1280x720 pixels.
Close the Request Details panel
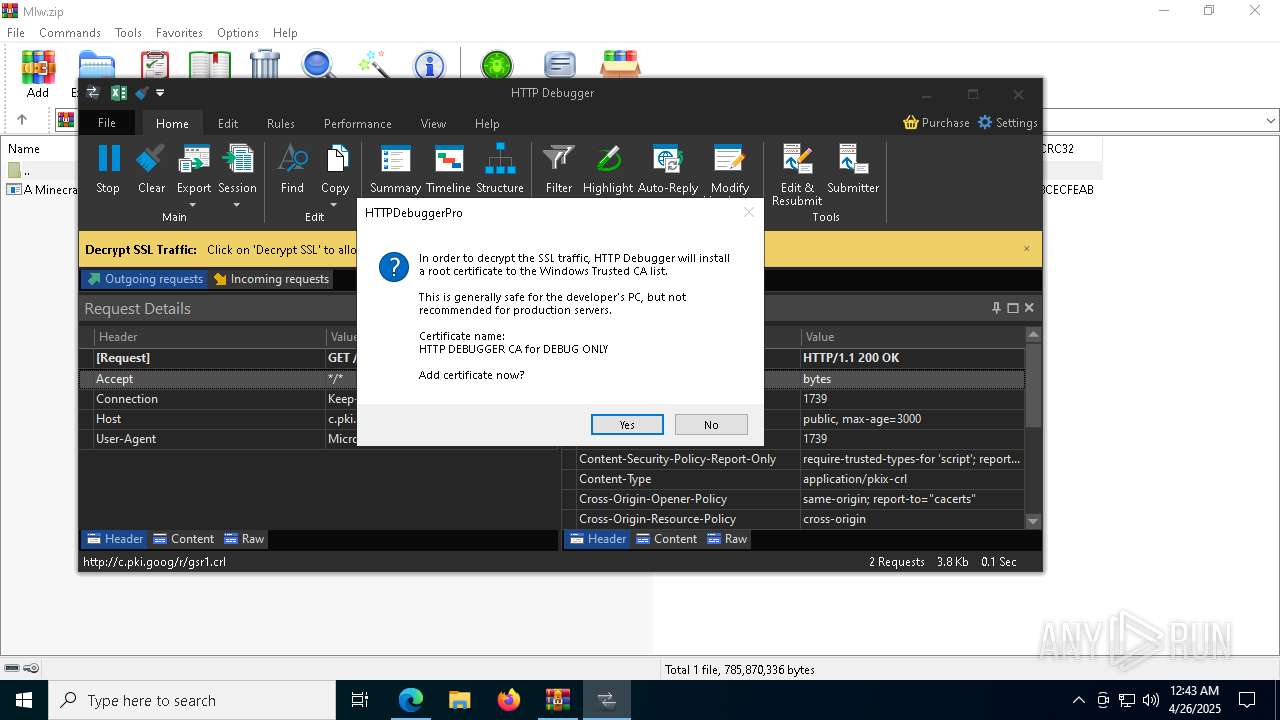(x=1029, y=308)
